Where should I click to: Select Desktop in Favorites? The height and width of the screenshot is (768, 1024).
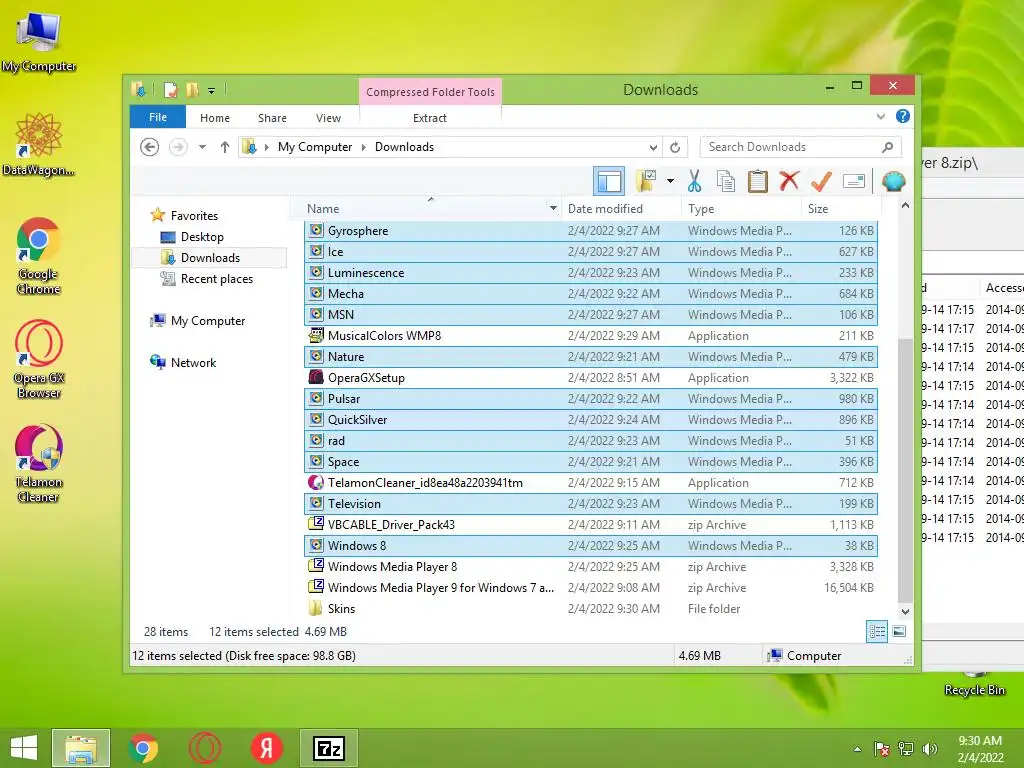point(202,236)
